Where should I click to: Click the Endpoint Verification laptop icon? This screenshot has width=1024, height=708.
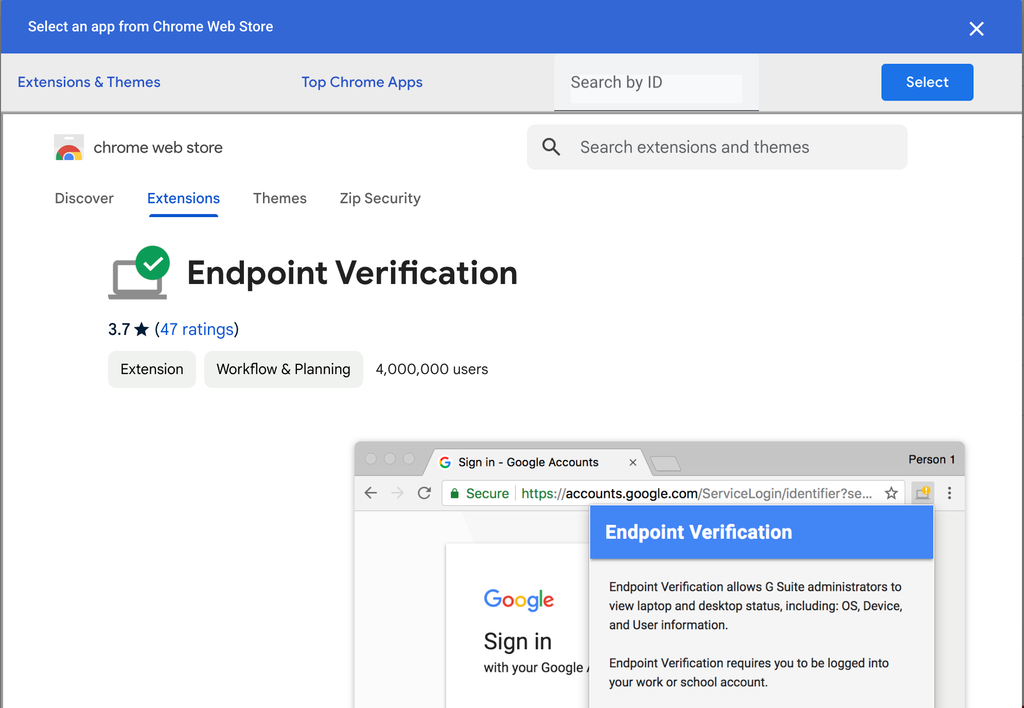[x=139, y=273]
